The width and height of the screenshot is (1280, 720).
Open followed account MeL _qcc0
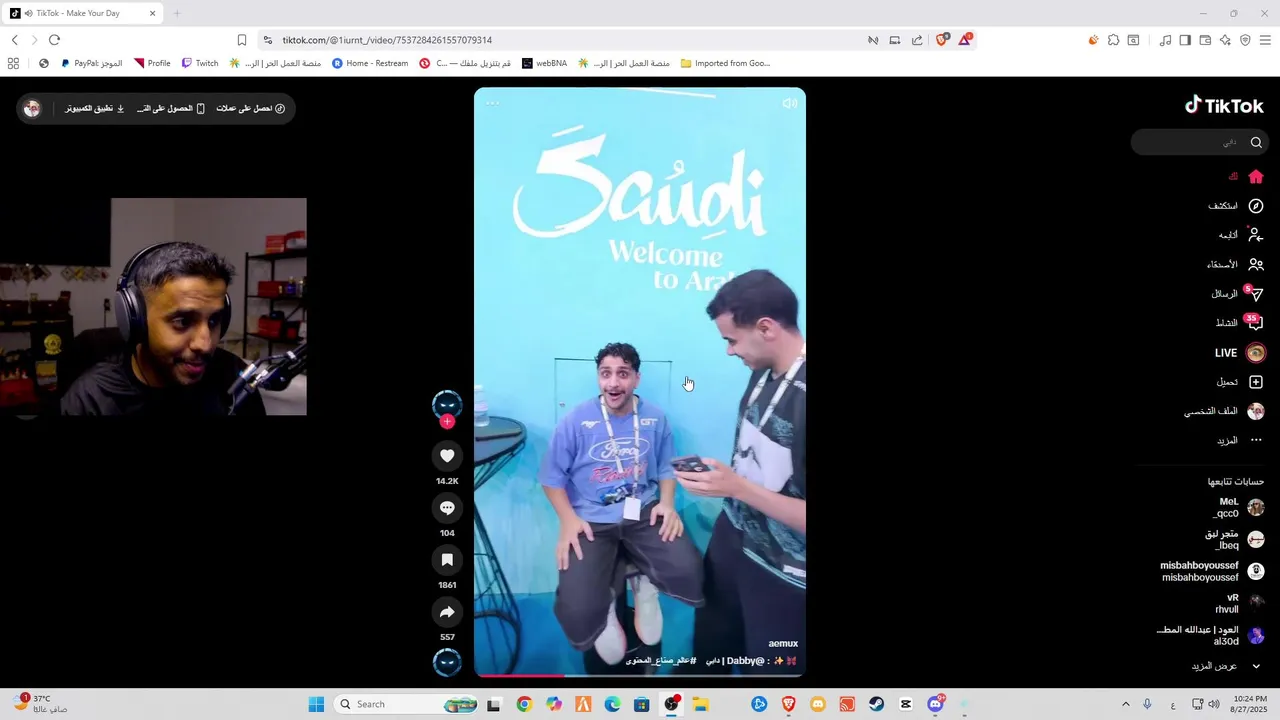tap(1240, 507)
